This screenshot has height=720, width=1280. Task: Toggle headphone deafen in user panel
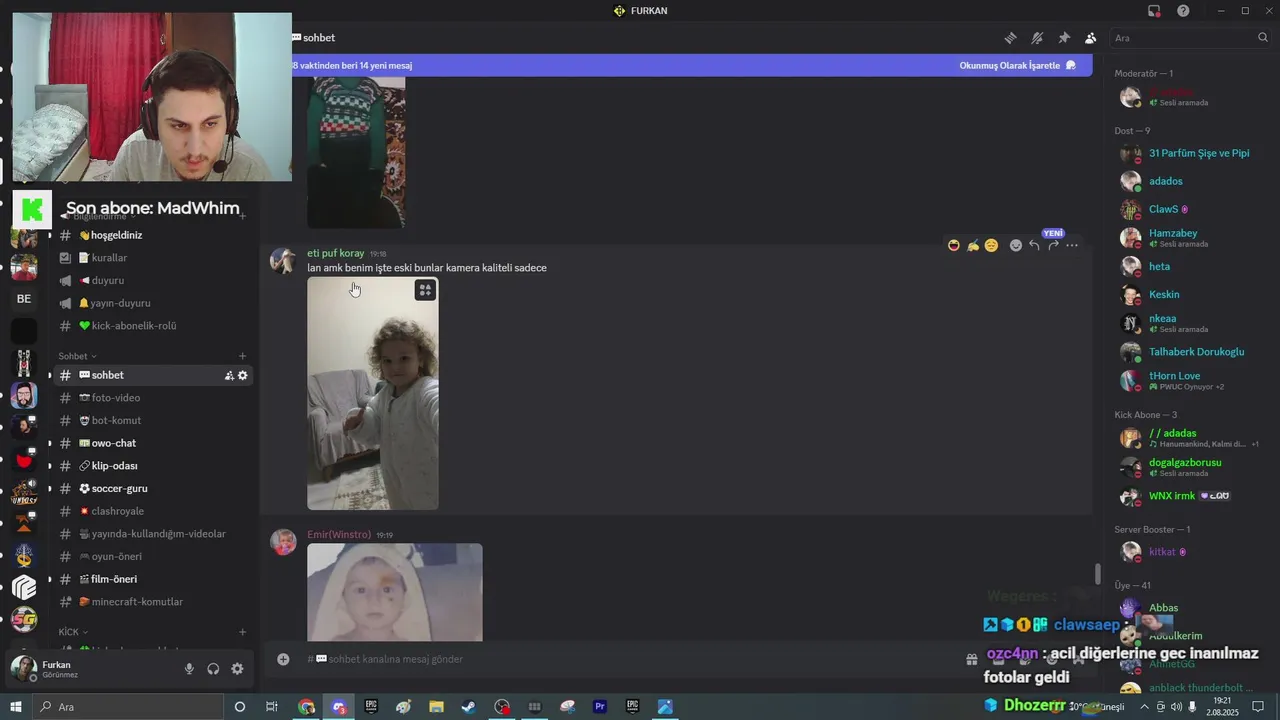click(213, 669)
